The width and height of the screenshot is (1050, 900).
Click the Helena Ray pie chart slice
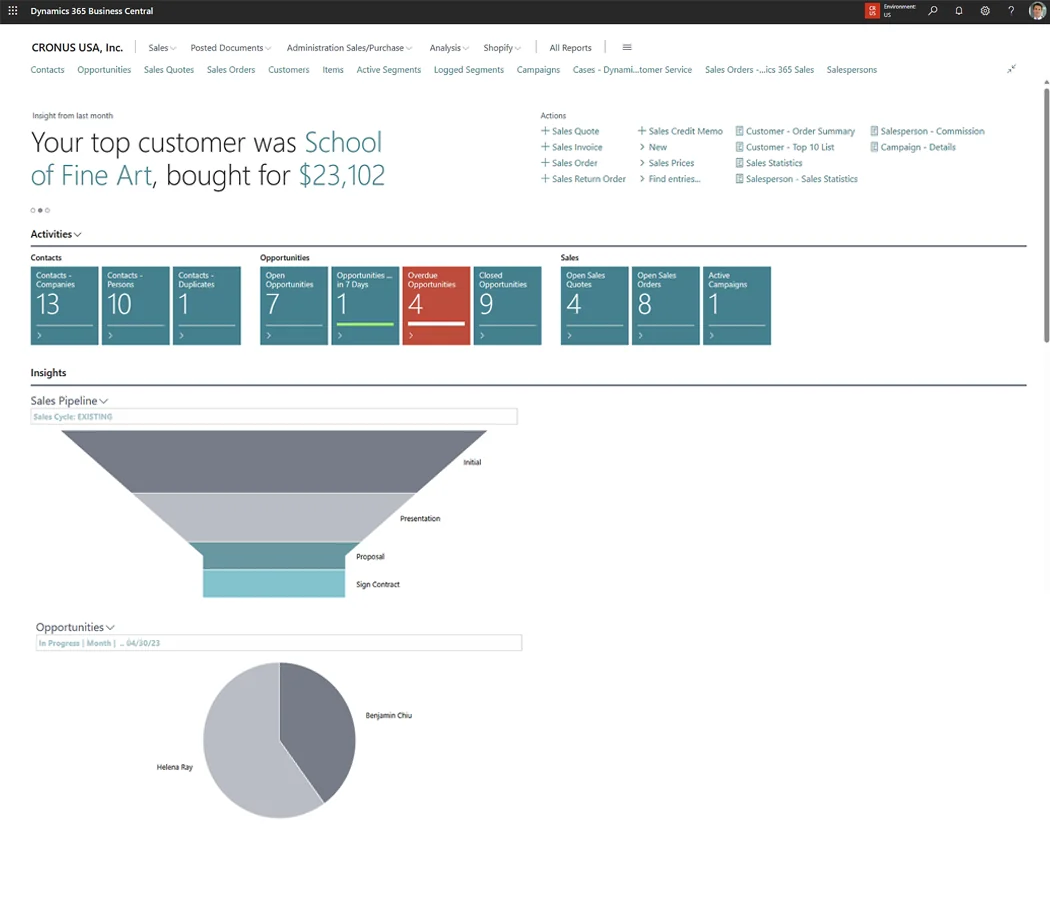[241, 743]
